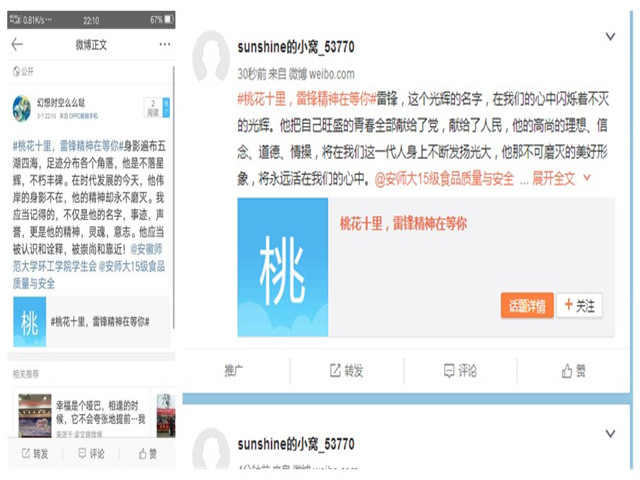Tap the mobile repost (转发) icon

pos(33,453)
